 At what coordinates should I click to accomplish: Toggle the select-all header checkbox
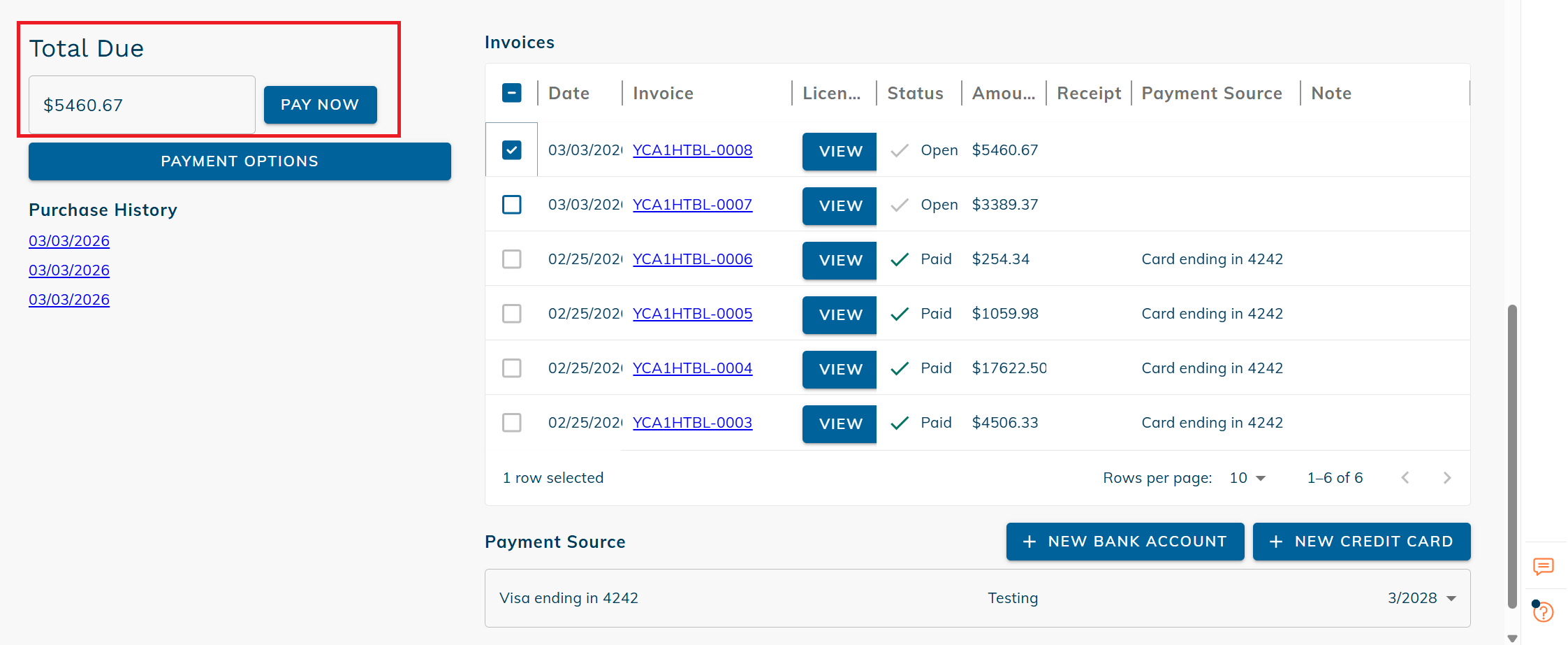click(x=512, y=93)
